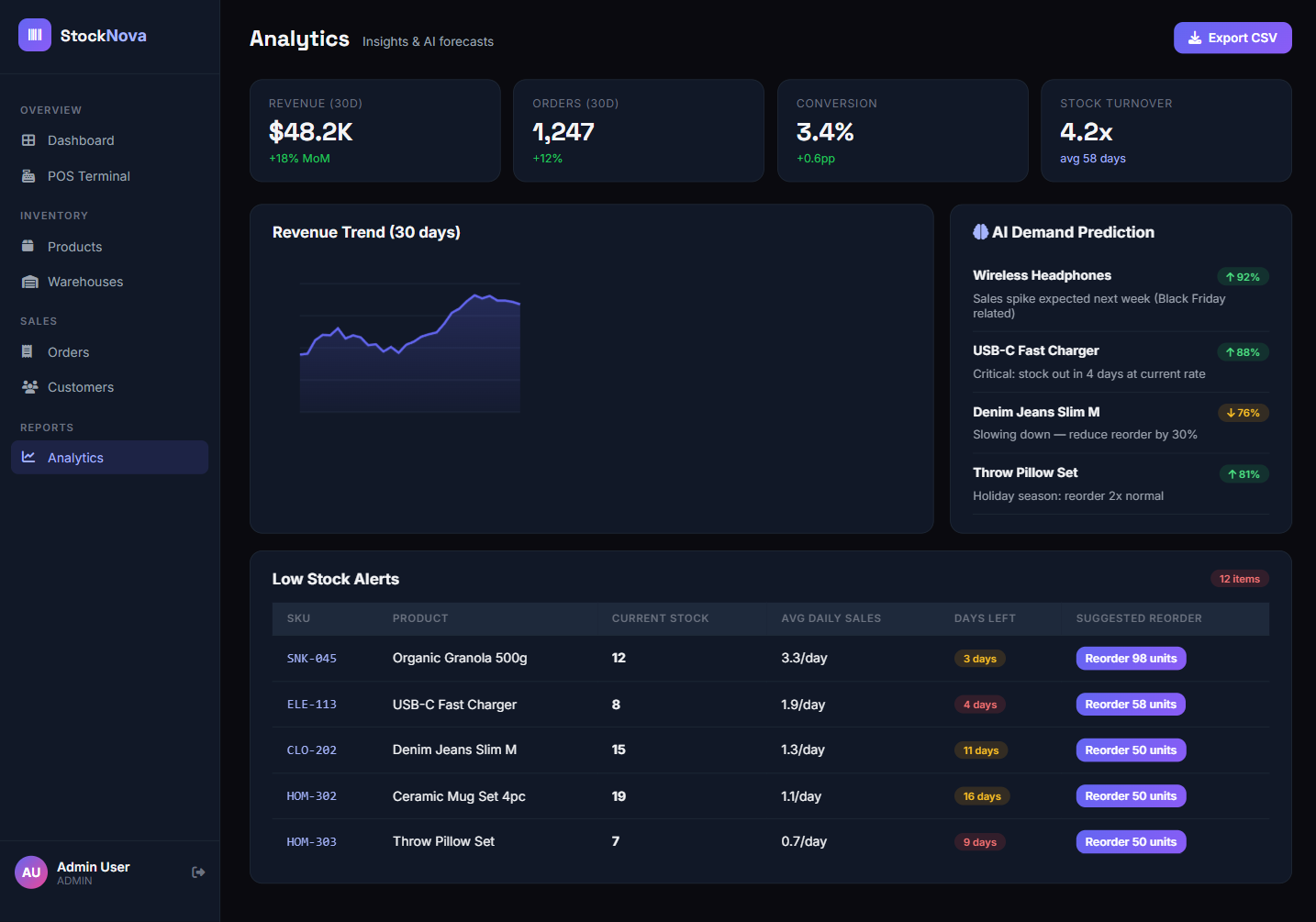
Task: Click the Conversion stat card
Action: click(903, 130)
